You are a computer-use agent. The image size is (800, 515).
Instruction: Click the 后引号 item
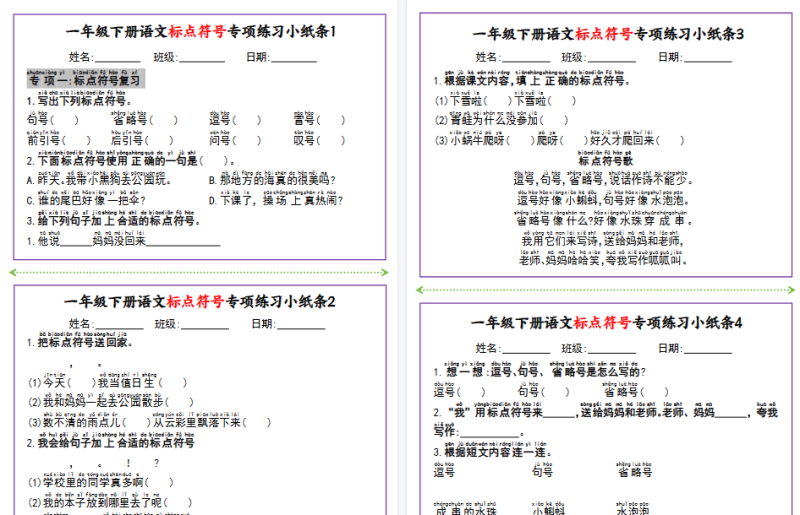point(142,139)
